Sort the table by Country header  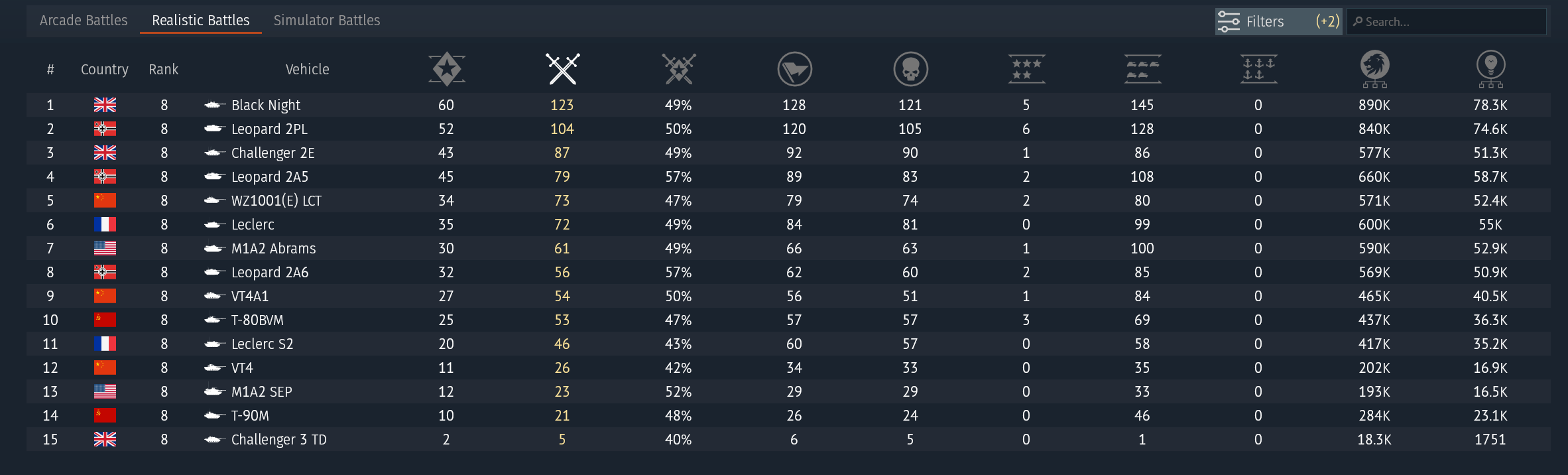104,70
